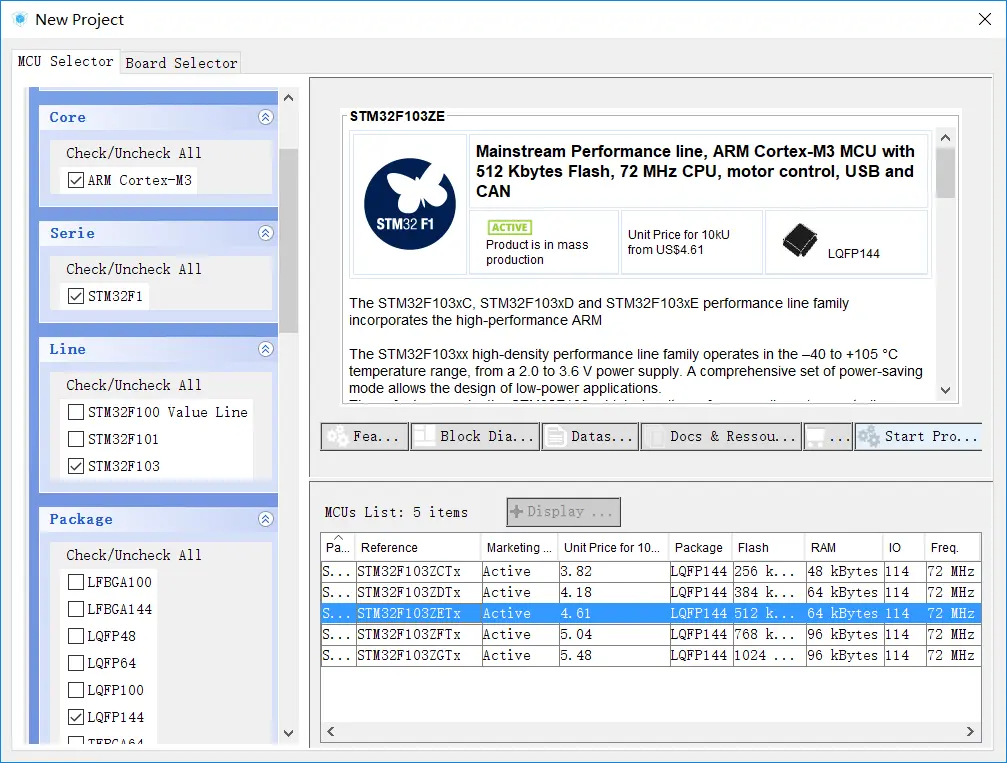1007x763 pixels.
Task: Check the LQFP100 package checkbox
Action: coord(76,690)
